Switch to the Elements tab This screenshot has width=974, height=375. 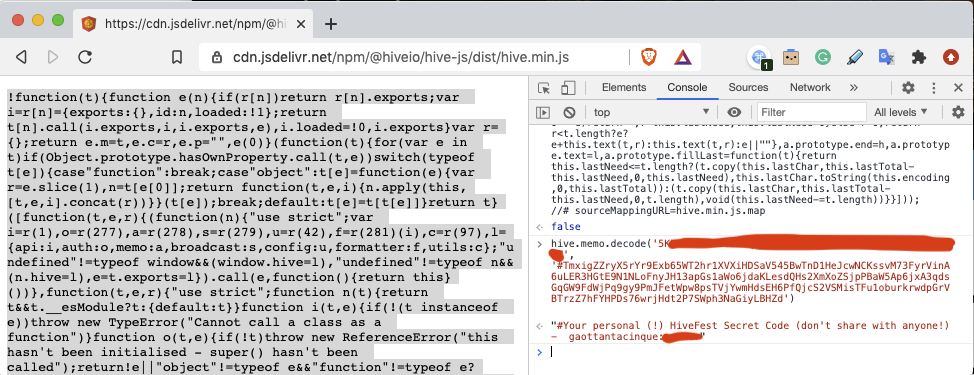pyautogui.click(x=624, y=88)
